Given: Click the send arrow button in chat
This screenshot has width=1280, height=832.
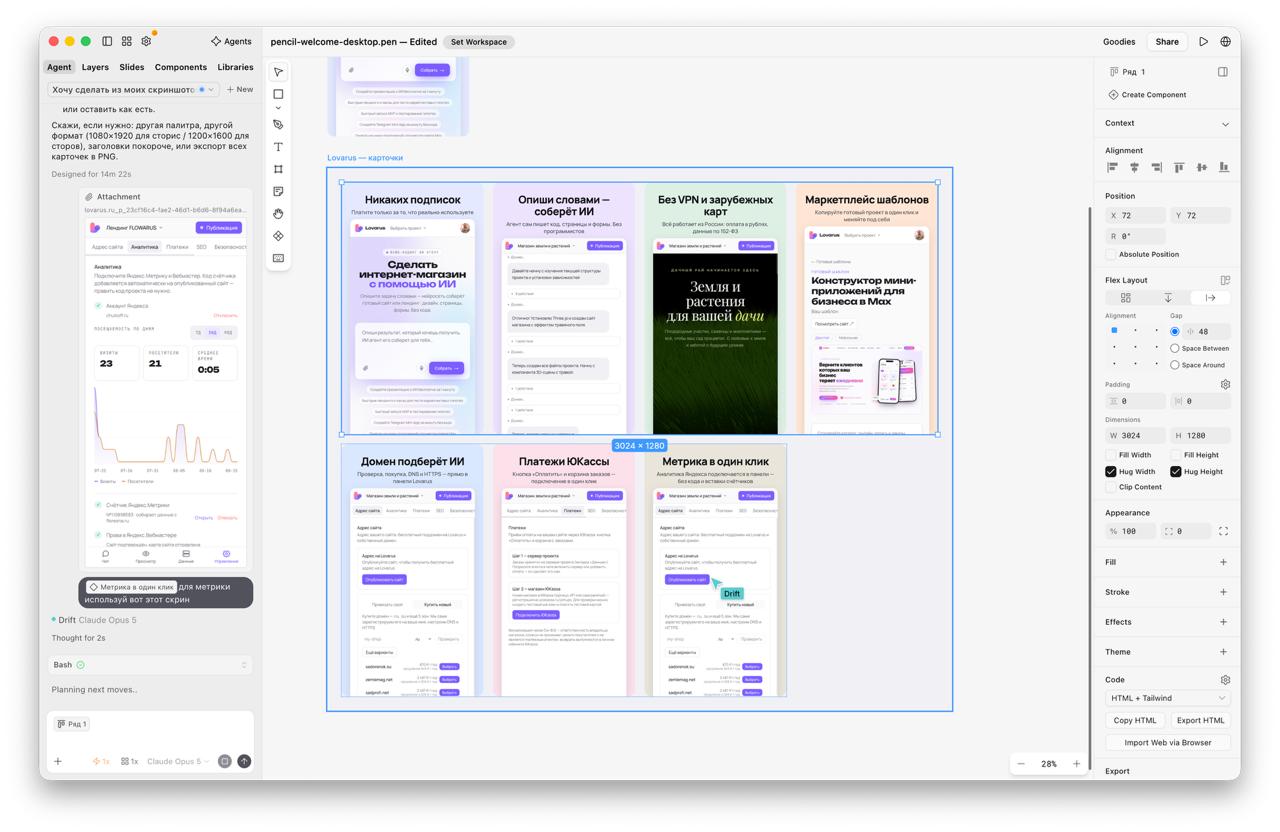Looking at the screenshot, I should pos(244,761).
